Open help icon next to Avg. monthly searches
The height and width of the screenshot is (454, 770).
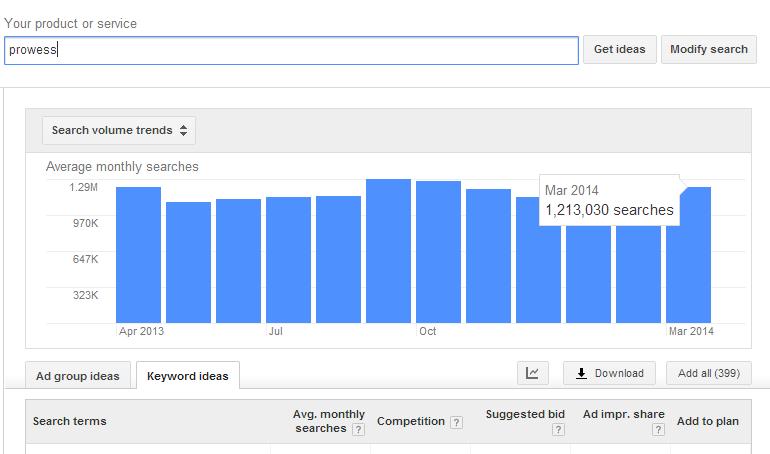coord(358,430)
